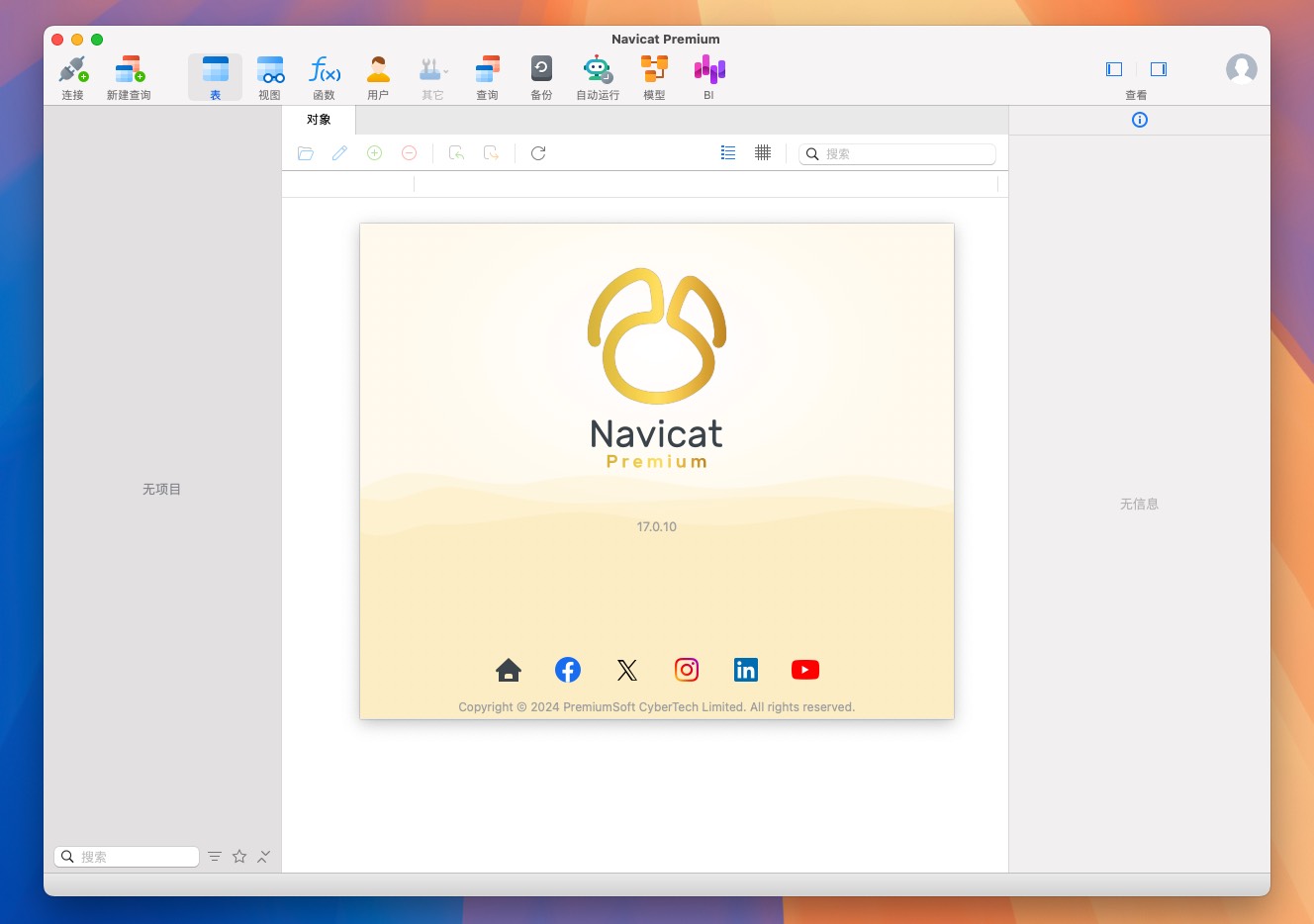Open the 备份 (Backup) toolbar icon
The image size is (1314, 924).
[541, 77]
